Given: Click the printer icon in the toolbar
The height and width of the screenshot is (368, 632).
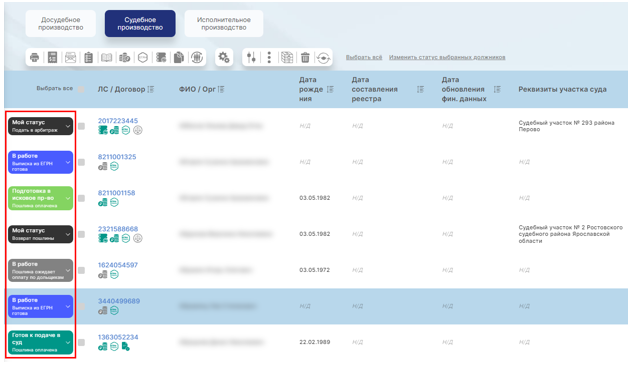Looking at the screenshot, I should (35, 58).
